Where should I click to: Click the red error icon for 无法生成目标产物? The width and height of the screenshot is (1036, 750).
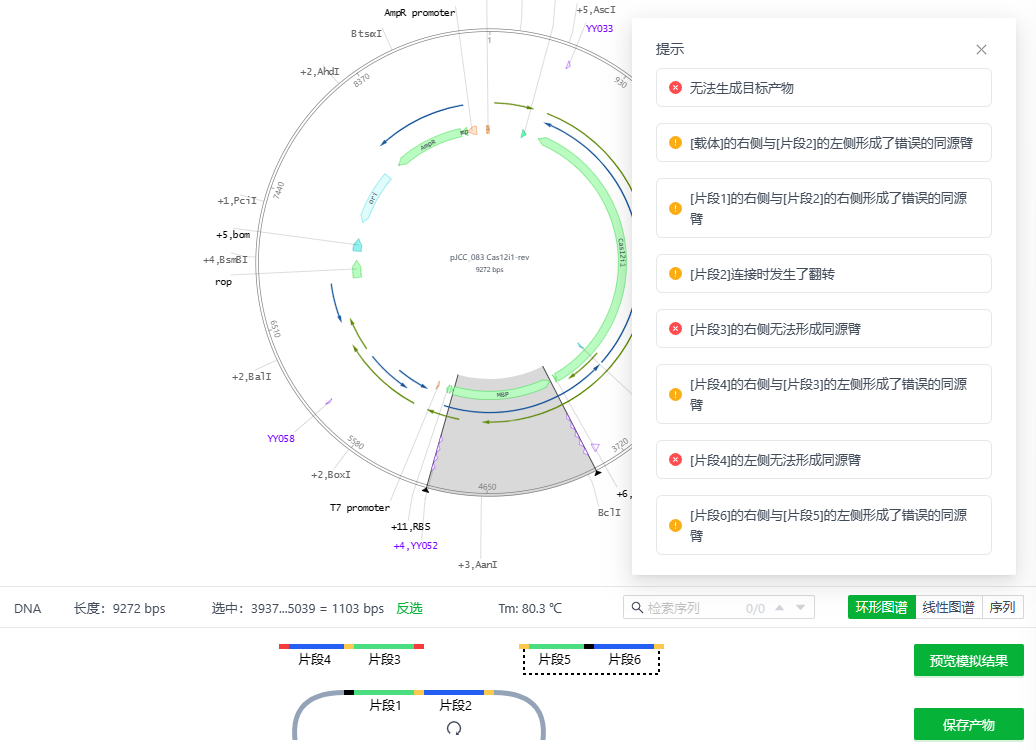pyautogui.click(x=676, y=88)
